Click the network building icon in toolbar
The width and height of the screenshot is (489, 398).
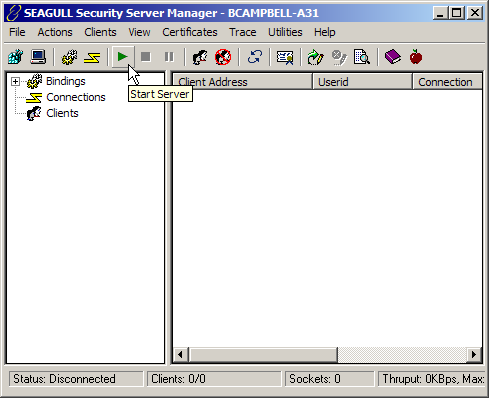pyautogui.click(x=16, y=57)
